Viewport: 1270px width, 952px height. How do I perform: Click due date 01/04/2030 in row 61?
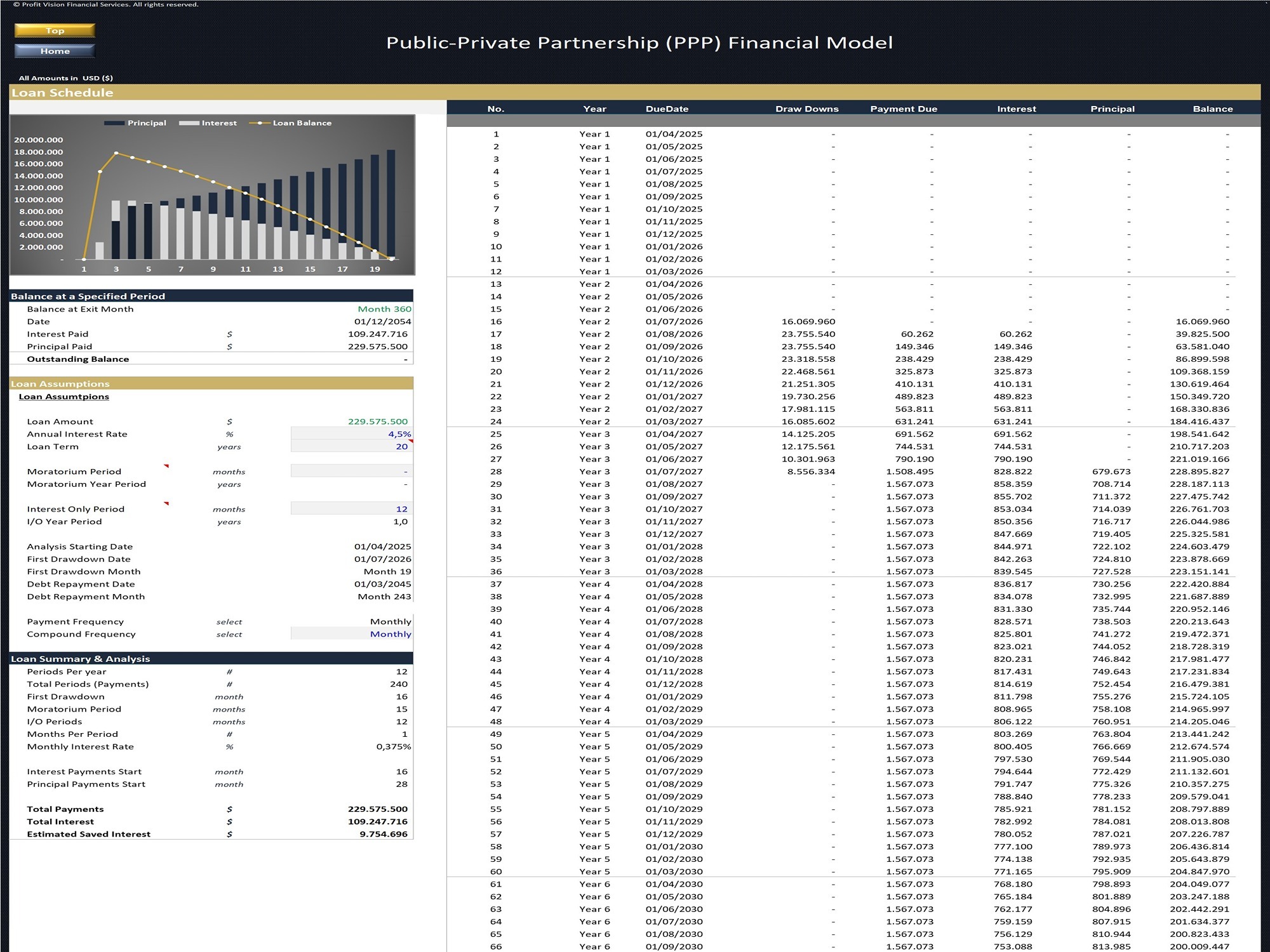[x=674, y=883]
